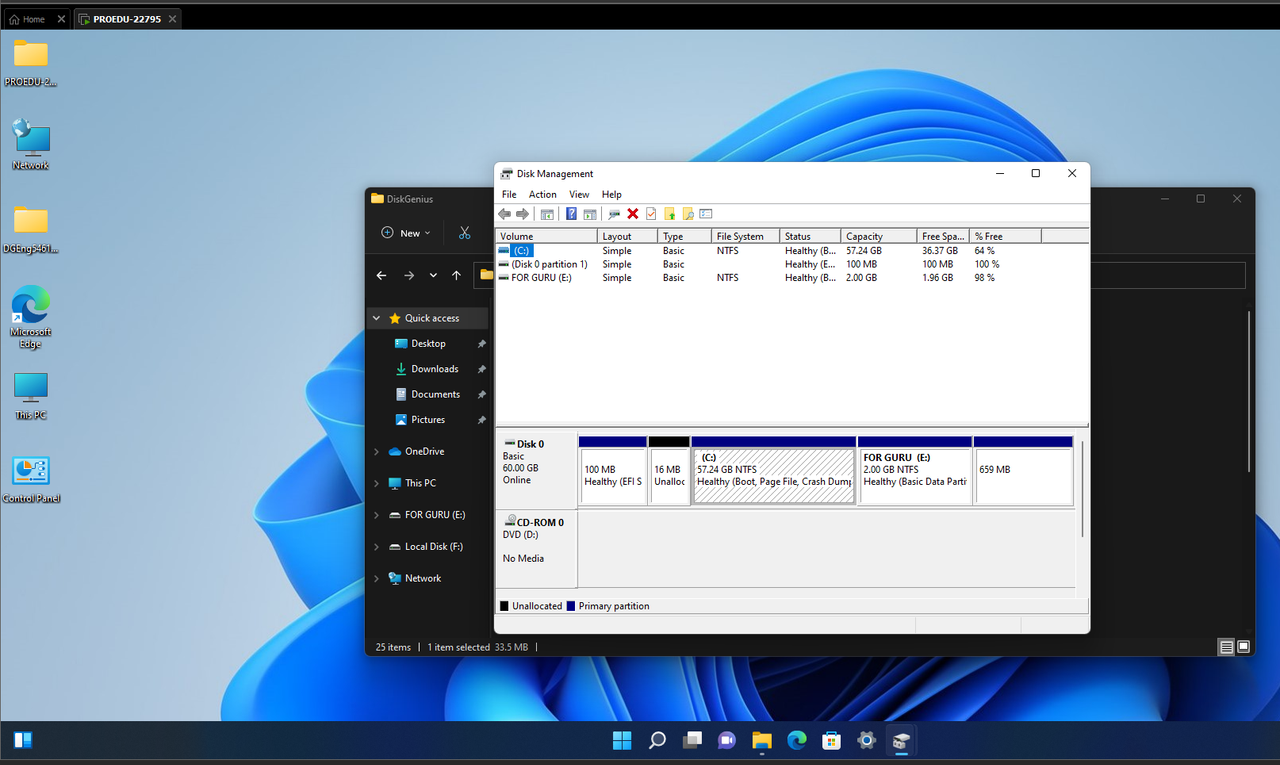
Task: Click the scissors Cut icon in Explorer
Action: (x=464, y=233)
